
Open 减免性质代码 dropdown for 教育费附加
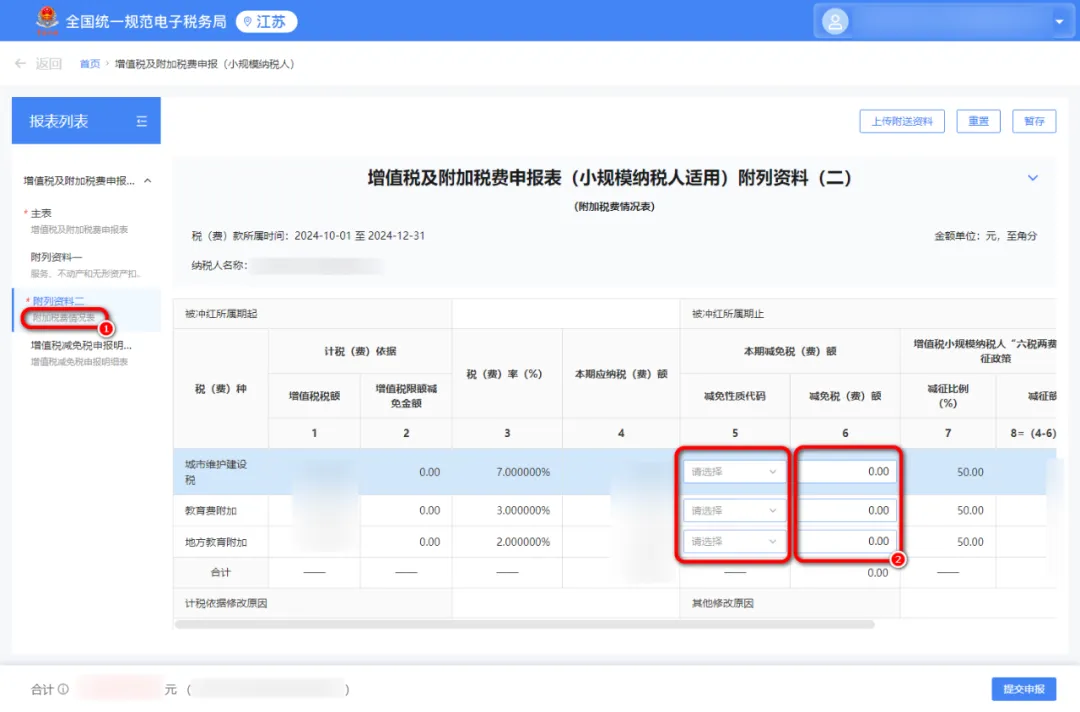tap(734, 511)
